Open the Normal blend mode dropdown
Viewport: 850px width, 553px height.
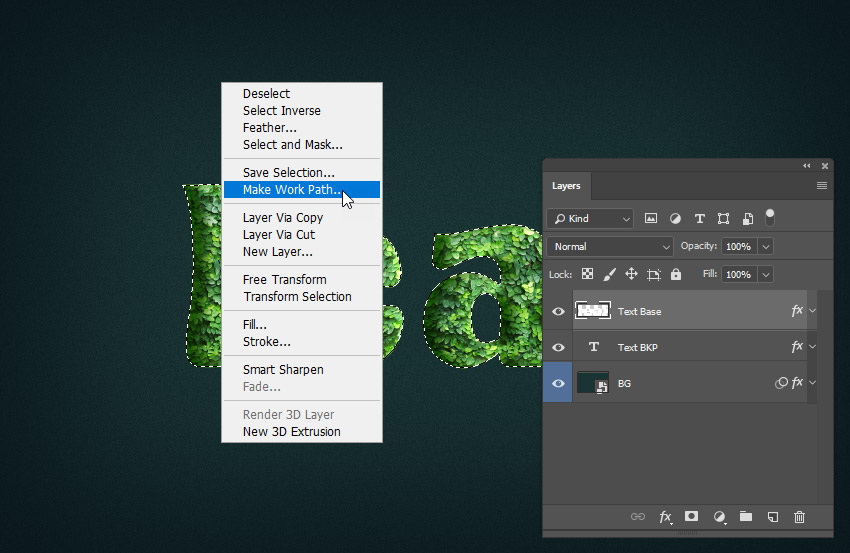(610, 247)
